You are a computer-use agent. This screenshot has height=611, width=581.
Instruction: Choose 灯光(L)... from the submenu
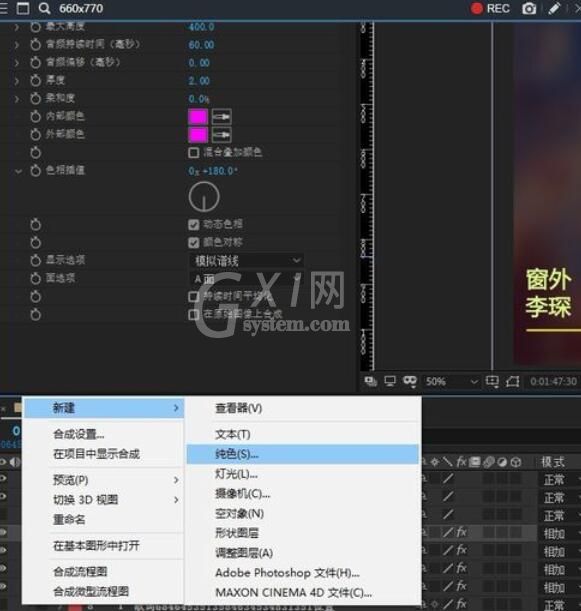[x=236, y=474]
